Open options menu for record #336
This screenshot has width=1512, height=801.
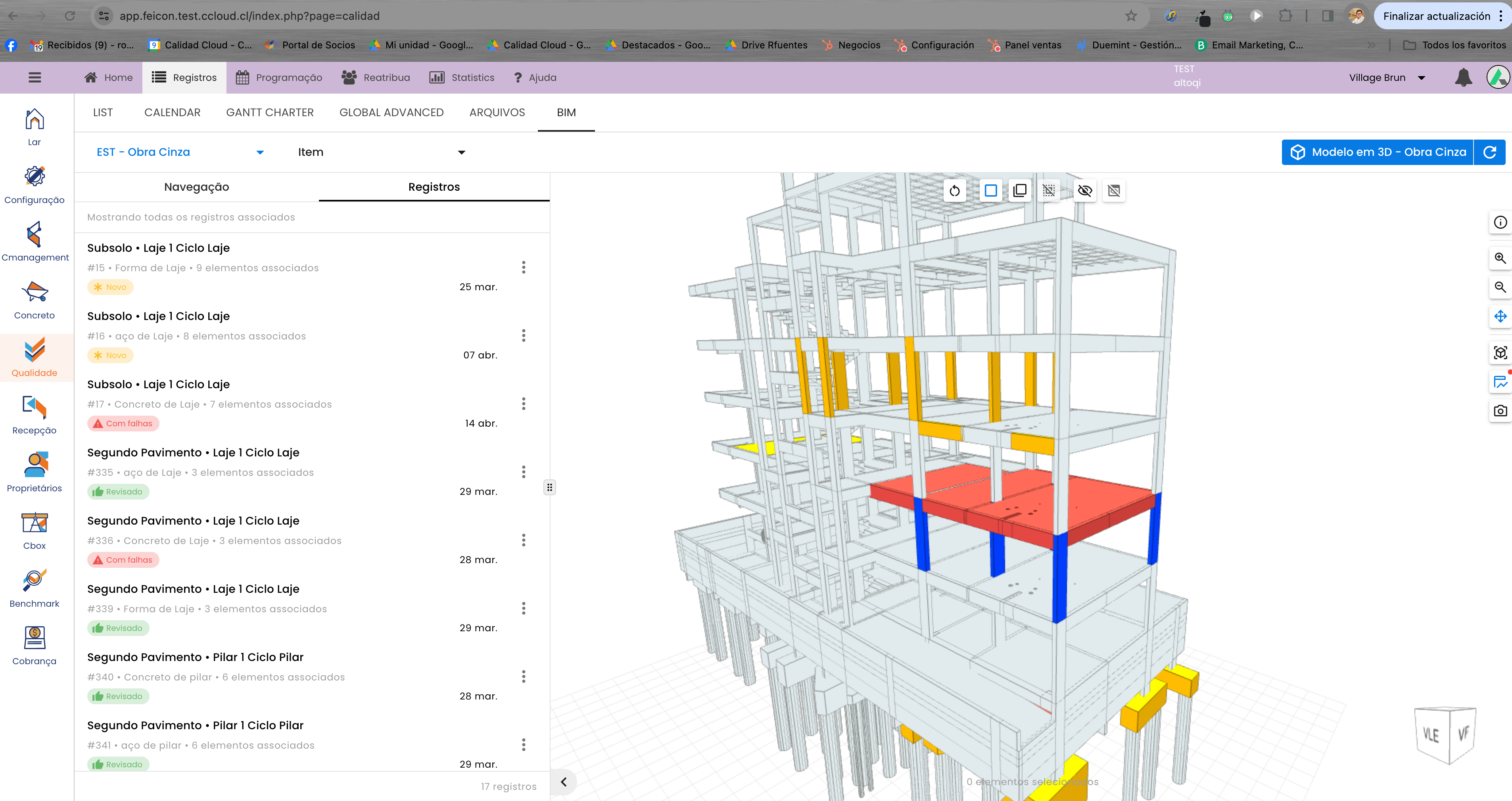(524, 540)
